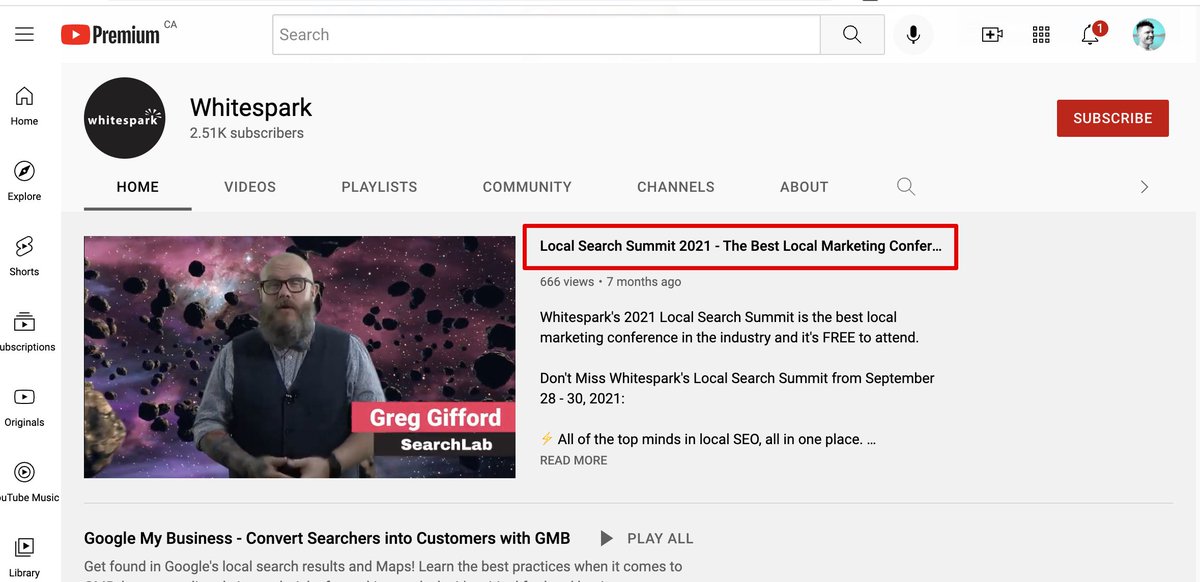This screenshot has width=1200, height=582.
Task: Click the Greg Gifford video thumbnail
Action: (299, 357)
